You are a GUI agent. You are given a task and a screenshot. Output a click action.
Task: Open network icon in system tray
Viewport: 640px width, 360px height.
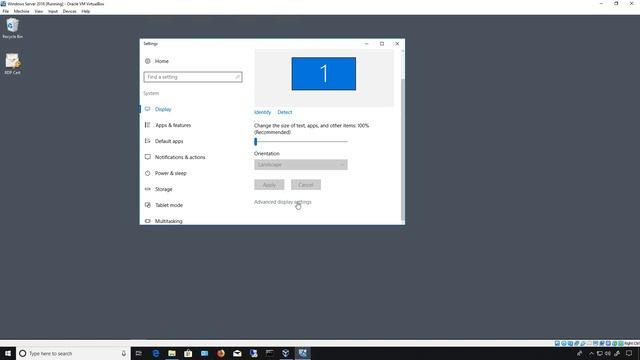point(600,353)
